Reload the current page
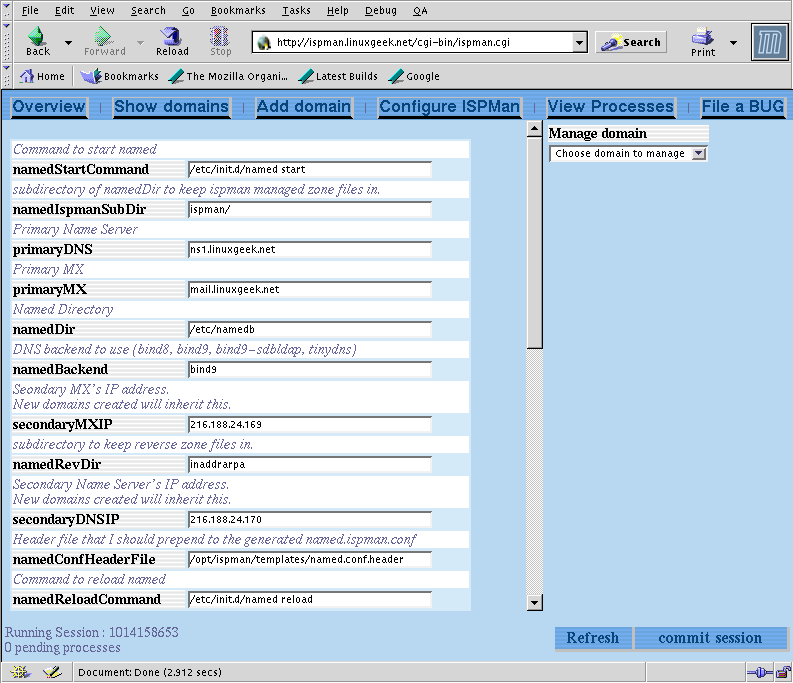Image resolution: width=793 pixels, height=683 pixels. pyautogui.click(x=172, y=41)
